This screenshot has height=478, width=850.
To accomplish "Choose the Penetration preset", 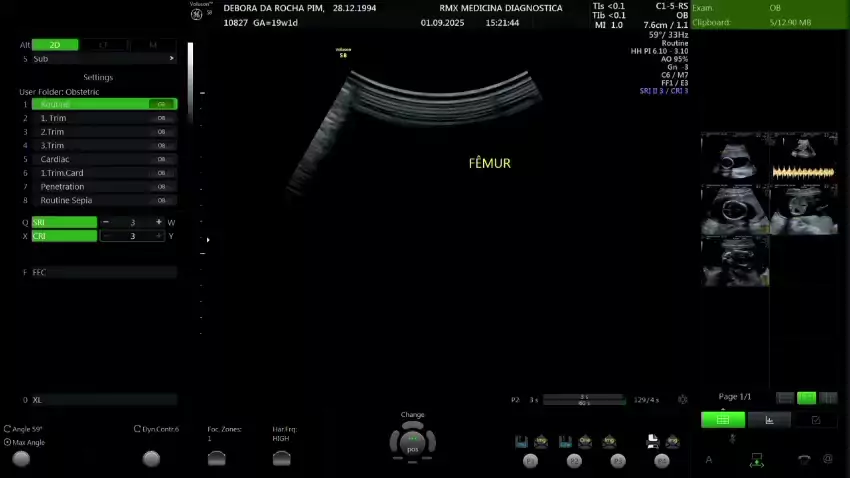I will [100, 187].
